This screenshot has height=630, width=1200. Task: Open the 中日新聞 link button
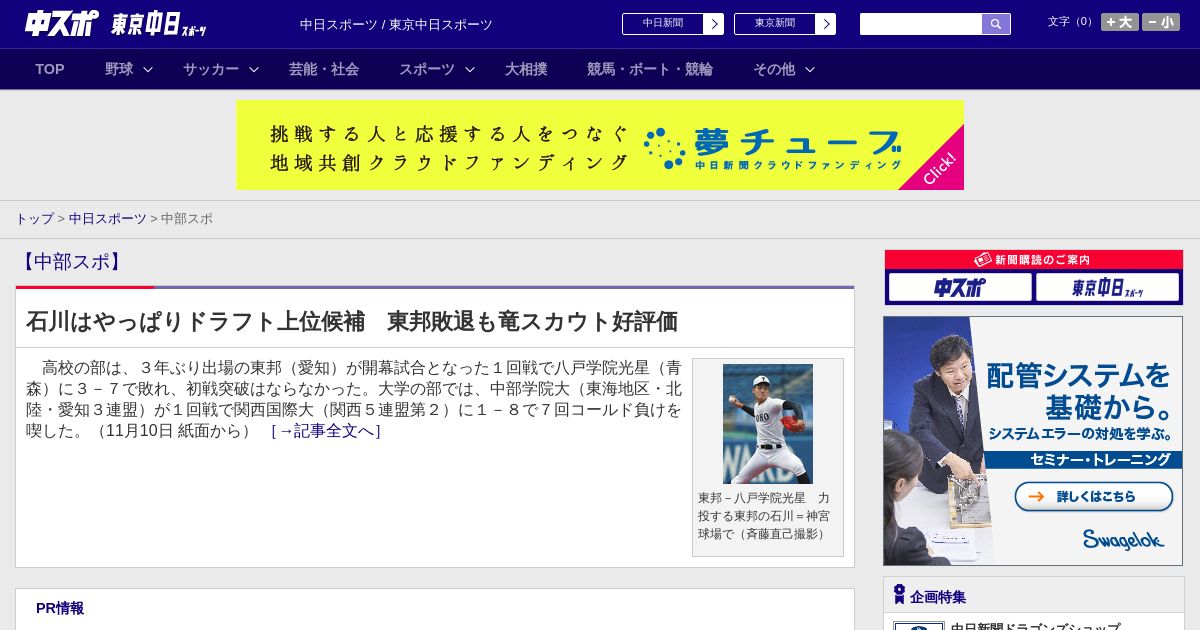tap(663, 24)
